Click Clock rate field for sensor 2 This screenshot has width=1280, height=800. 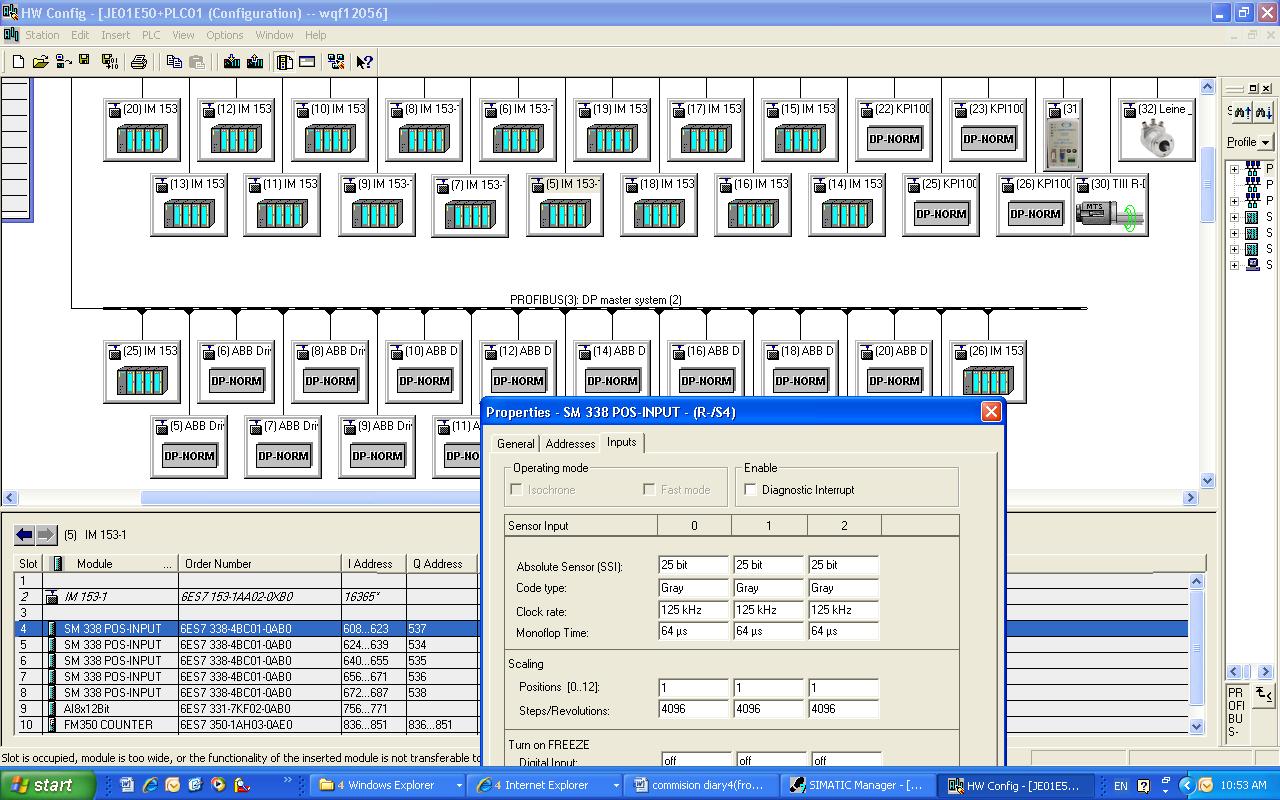pos(843,610)
